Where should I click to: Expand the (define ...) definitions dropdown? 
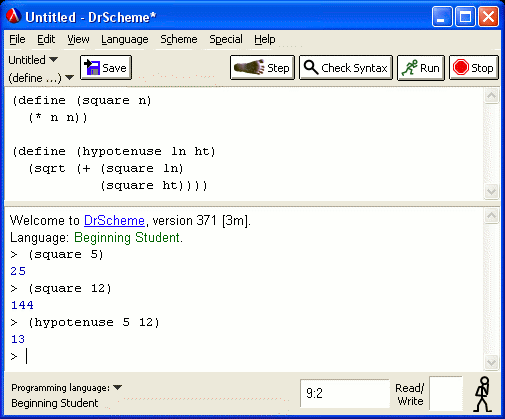point(41,78)
